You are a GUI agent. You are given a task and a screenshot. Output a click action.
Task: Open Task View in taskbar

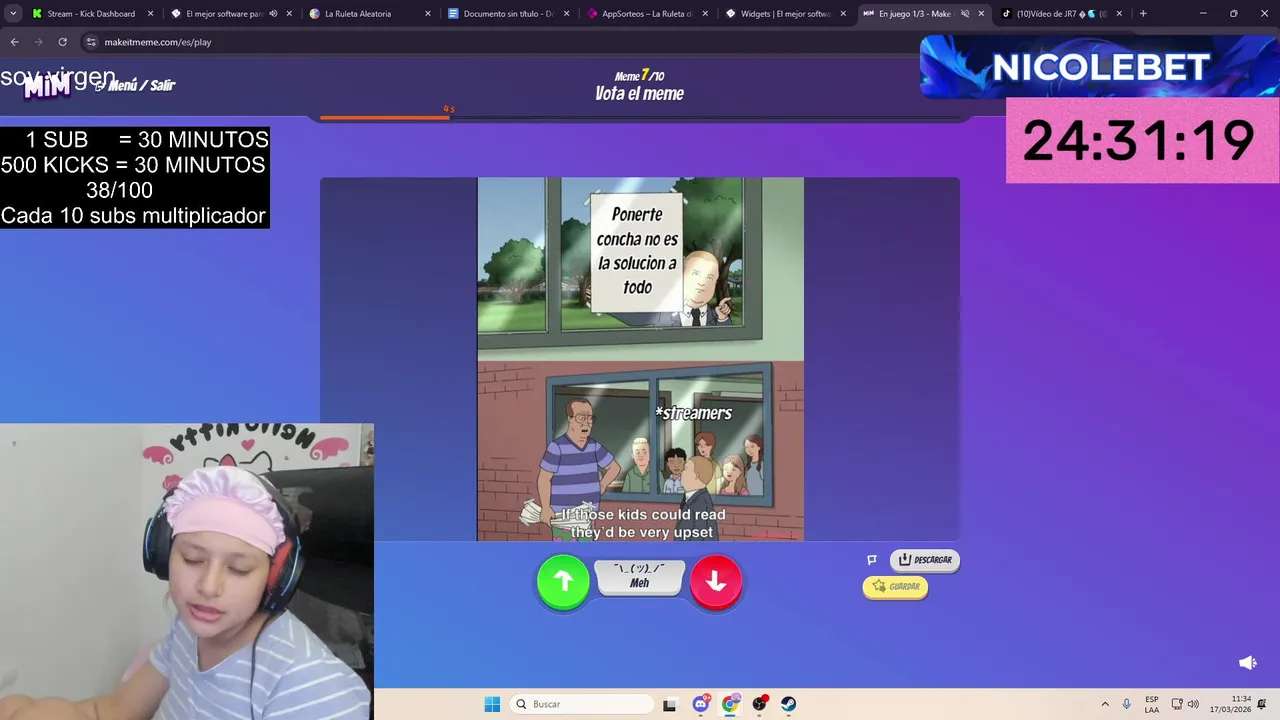click(x=670, y=704)
